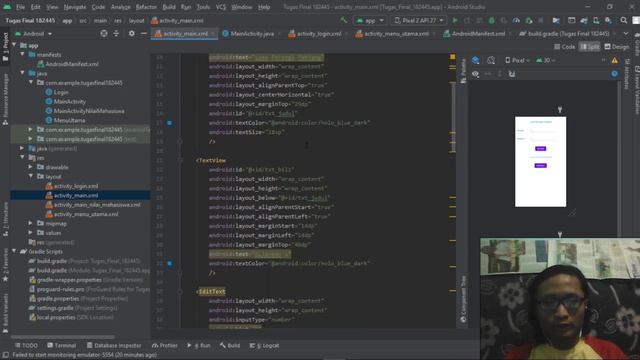The height and width of the screenshot is (360, 640).
Task: Open the AVD Manager device icon
Action: click(x=596, y=20)
